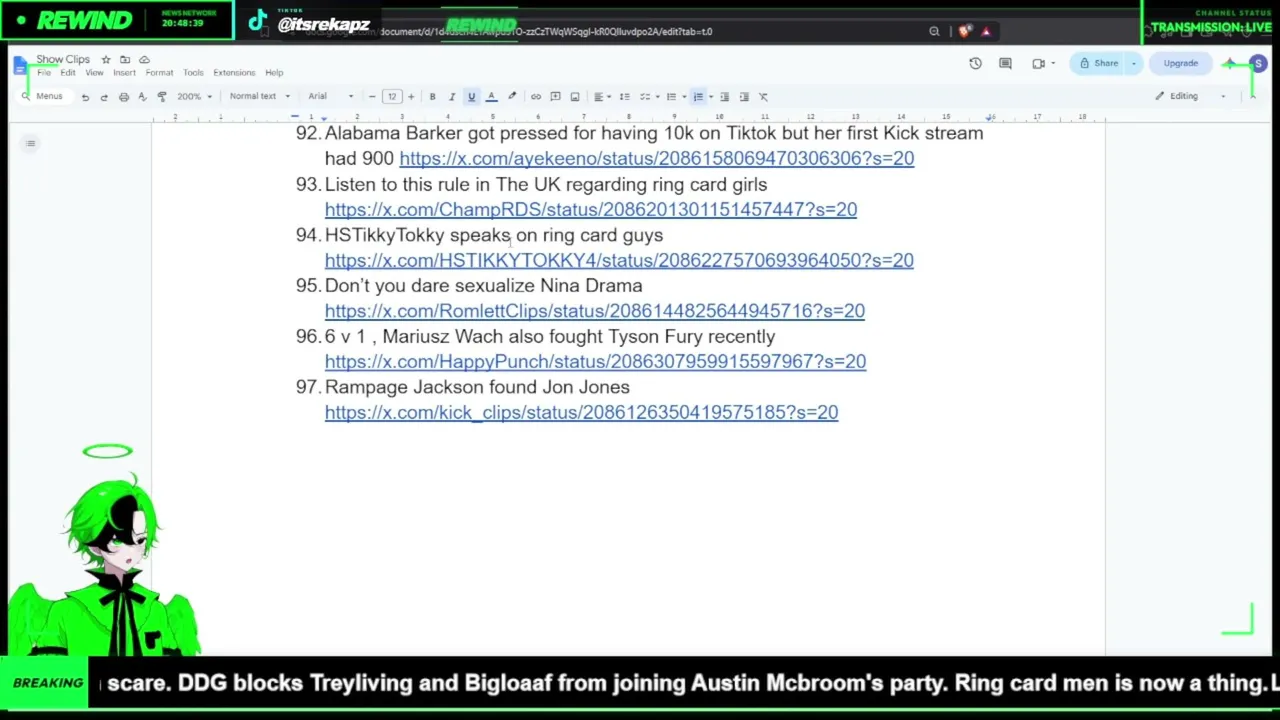Star the Show Clips document
The width and height of the screenshot is (1280, 720).
[106, 60]
